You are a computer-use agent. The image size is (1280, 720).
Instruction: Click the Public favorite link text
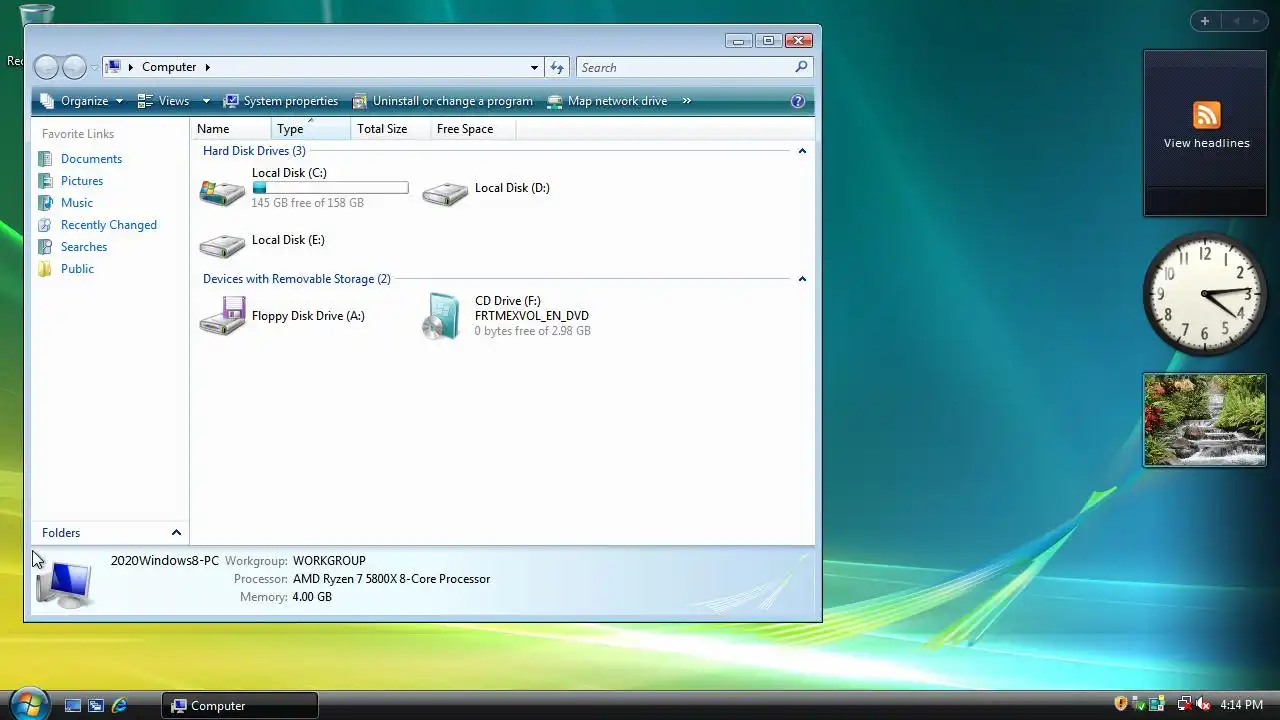(77, 269)
